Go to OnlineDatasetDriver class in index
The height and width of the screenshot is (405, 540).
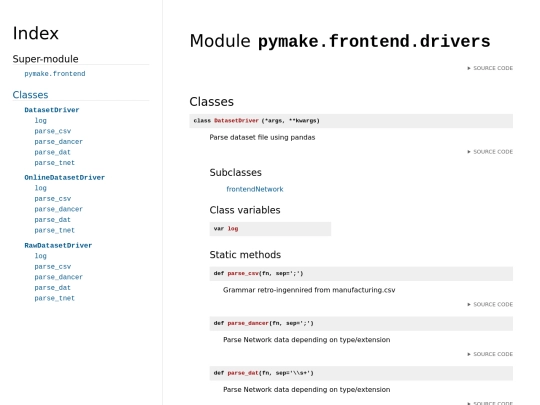click(64, 178)
